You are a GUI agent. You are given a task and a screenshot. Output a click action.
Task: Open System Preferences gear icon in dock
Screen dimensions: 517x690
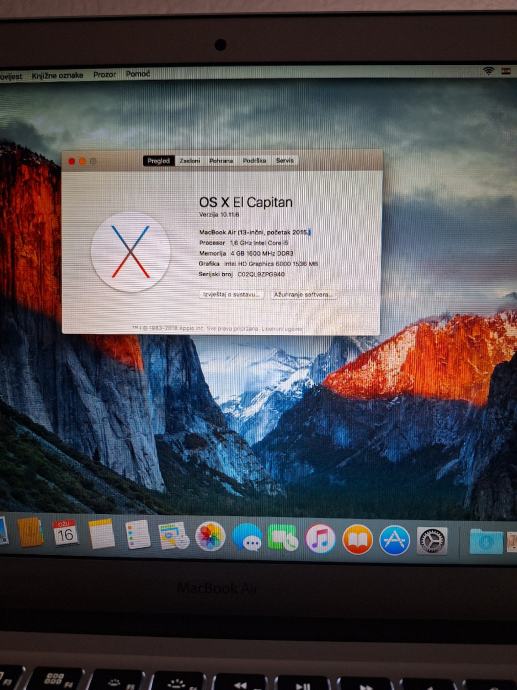pos(432,540)
